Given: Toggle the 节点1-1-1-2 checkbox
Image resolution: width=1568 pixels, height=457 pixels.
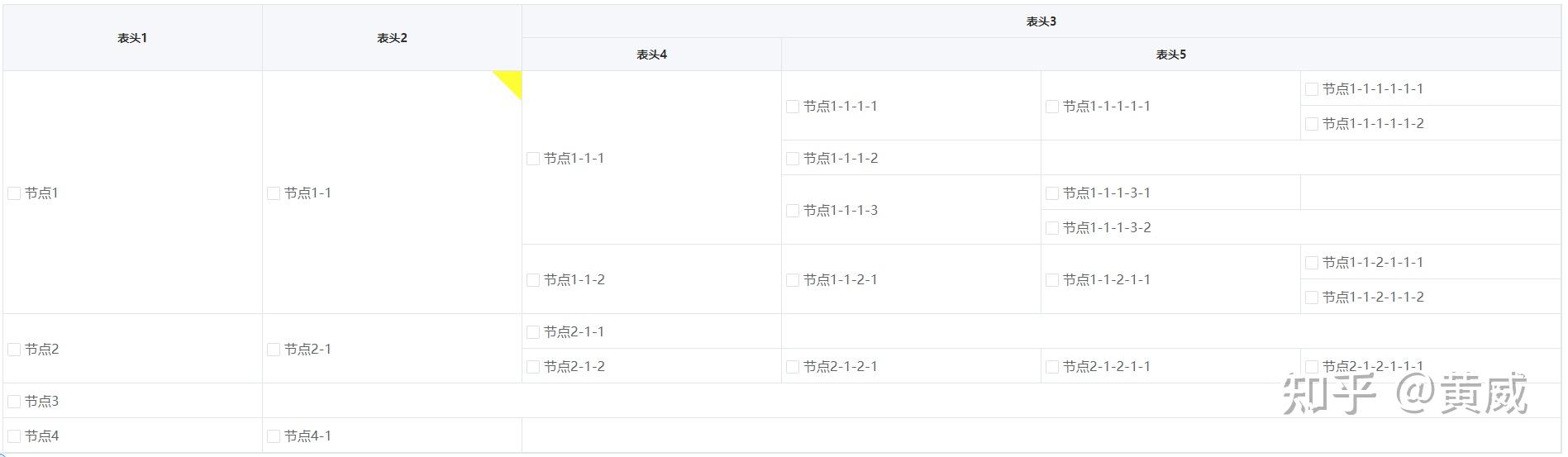Looking at the screenshot, I should pos(793,159).
